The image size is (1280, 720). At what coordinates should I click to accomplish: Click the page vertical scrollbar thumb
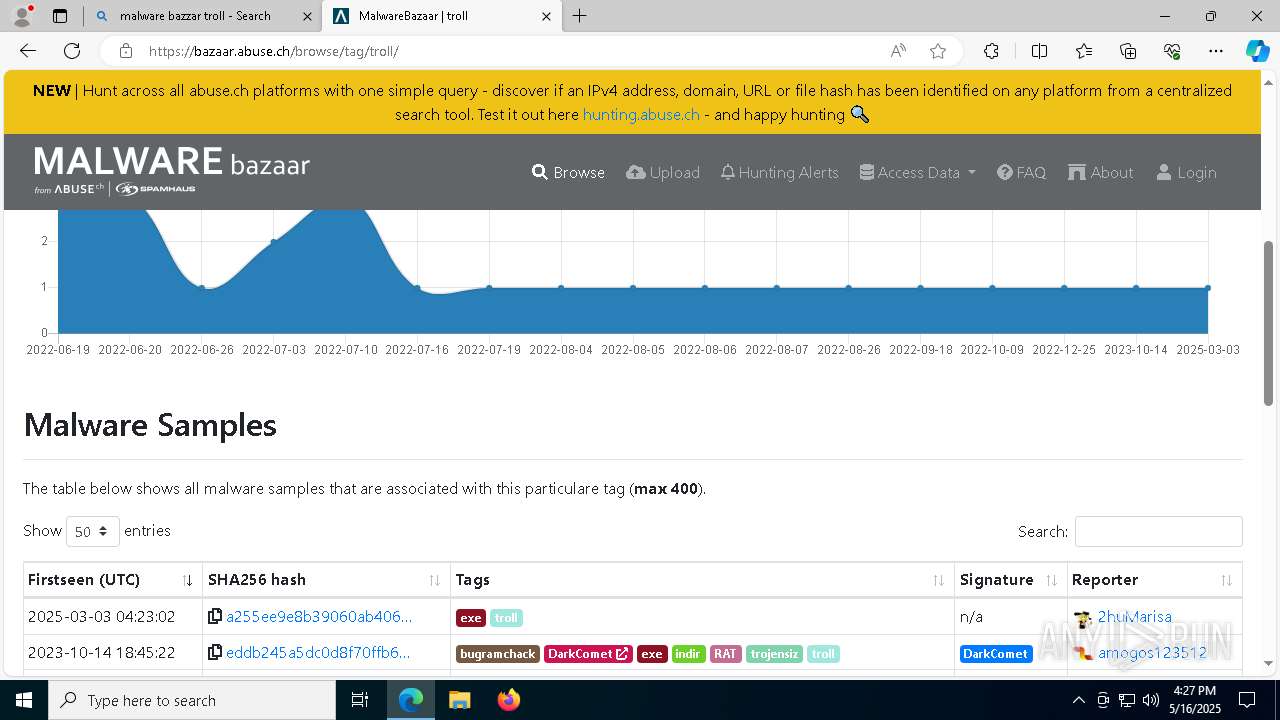(1269, 322)
